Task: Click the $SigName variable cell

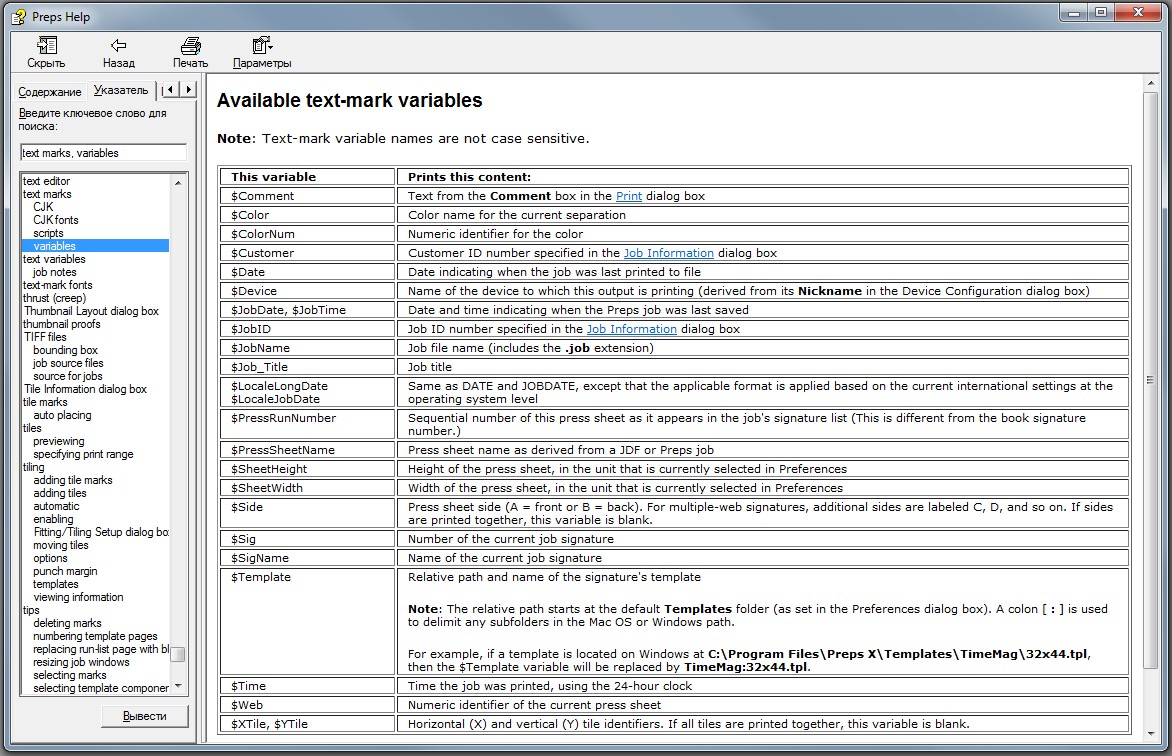Action: pos(307,558)
